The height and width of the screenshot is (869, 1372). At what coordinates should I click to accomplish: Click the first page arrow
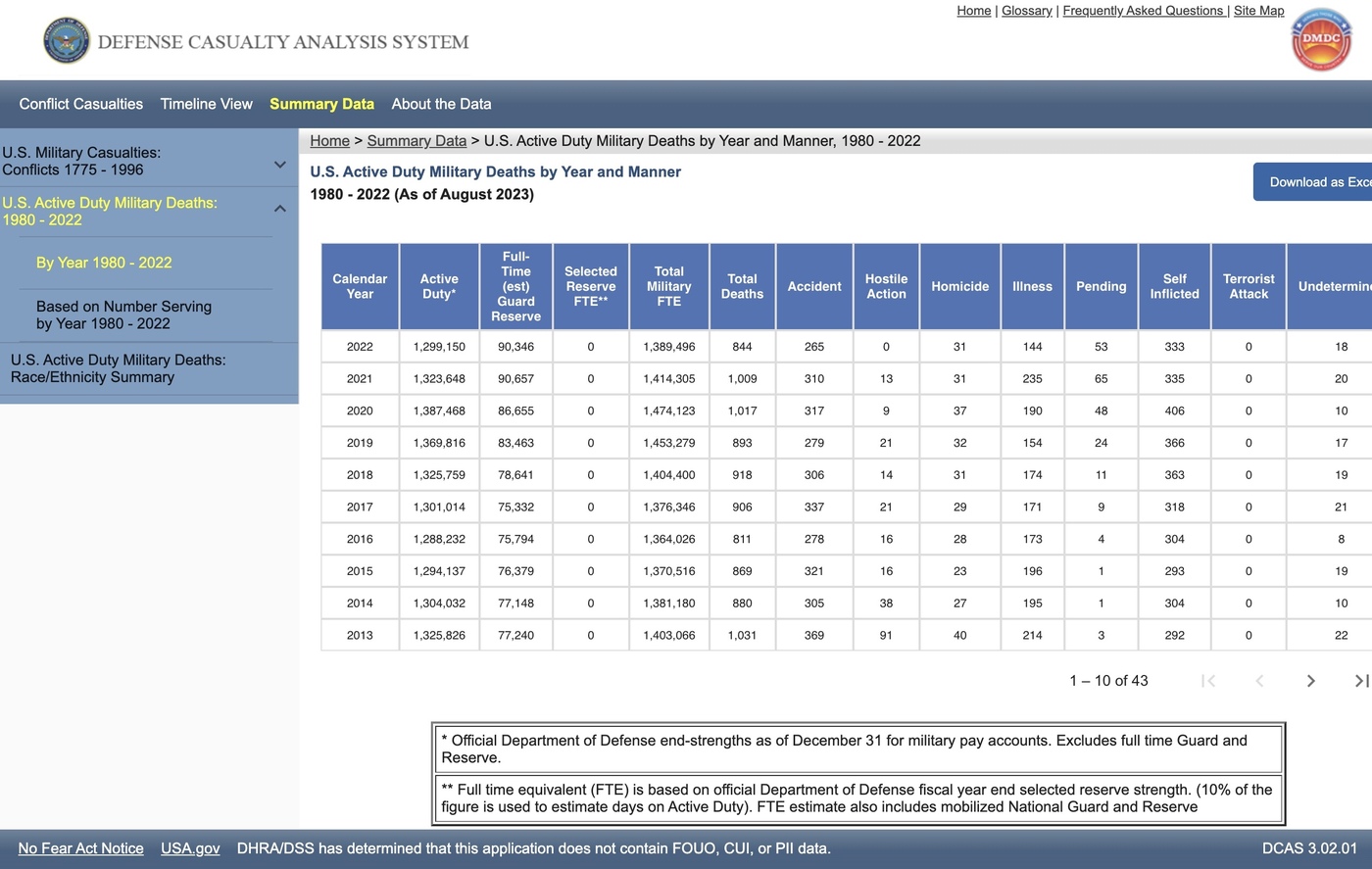tap(1208, 681)
